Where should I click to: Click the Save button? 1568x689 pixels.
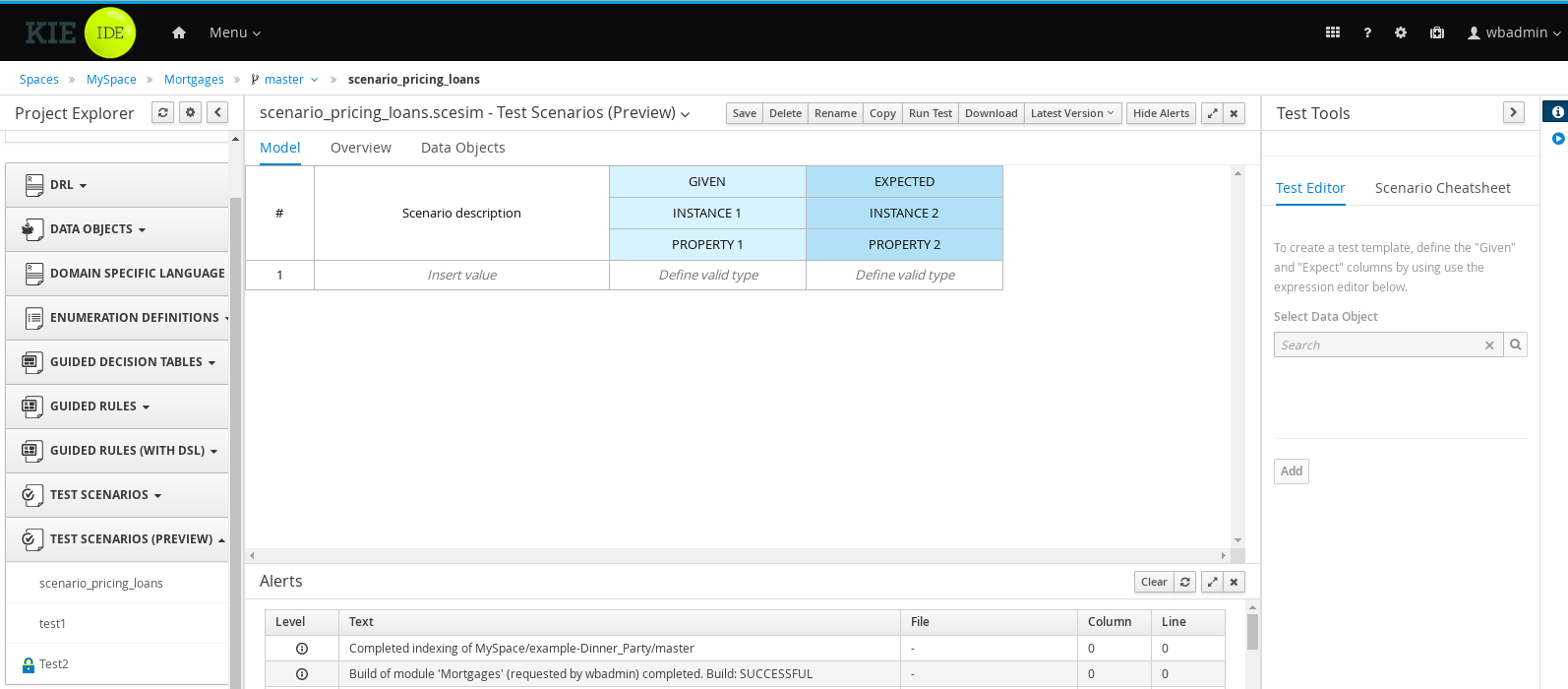[x=745, y=113]
